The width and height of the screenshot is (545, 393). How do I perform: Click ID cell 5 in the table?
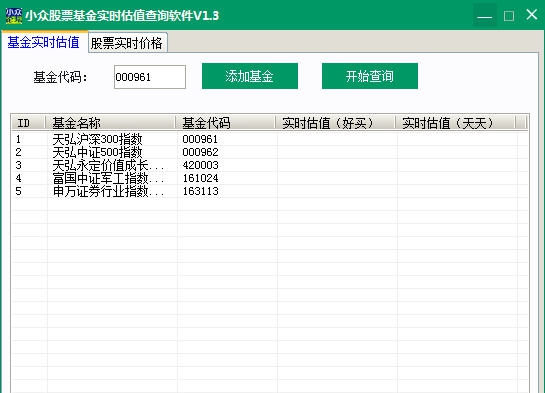tap(18, 191)
